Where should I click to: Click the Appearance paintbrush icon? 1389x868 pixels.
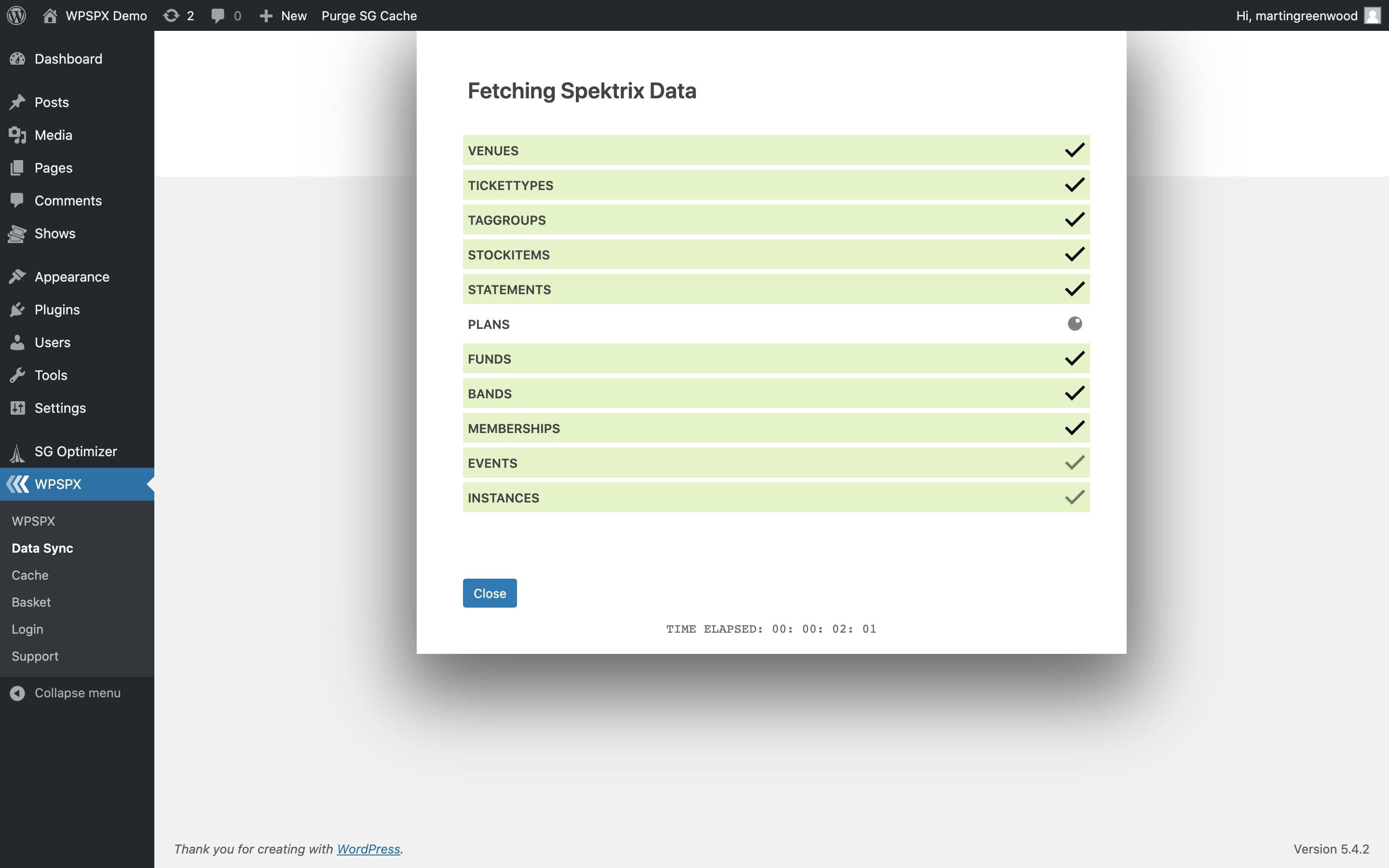point(17,277)
